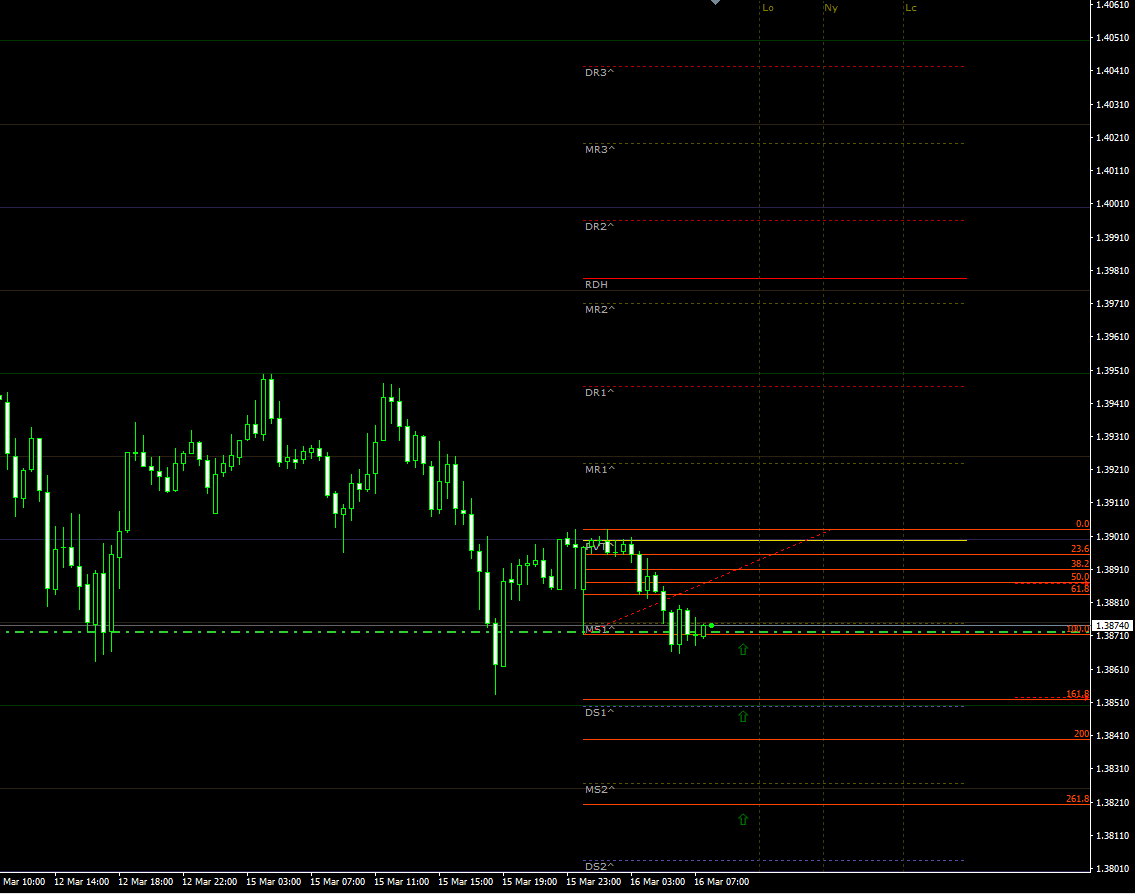Click the MR2^ pivot label
Image resolution: width=1135 pixels, height=894 pixels.
tap(600, 310)
